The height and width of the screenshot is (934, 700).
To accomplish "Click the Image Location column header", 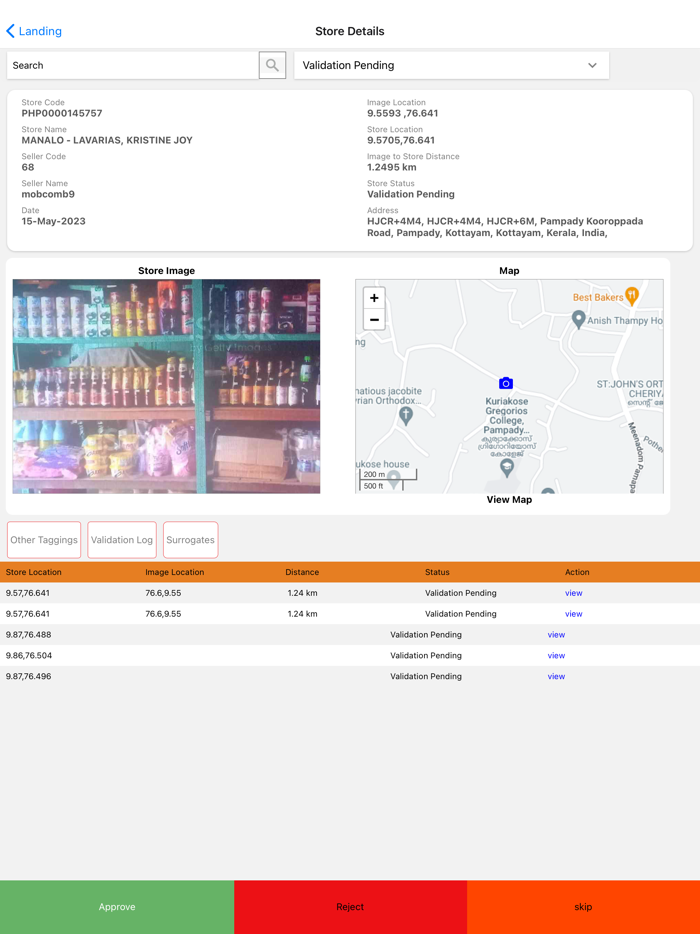I will pos(175,572).
